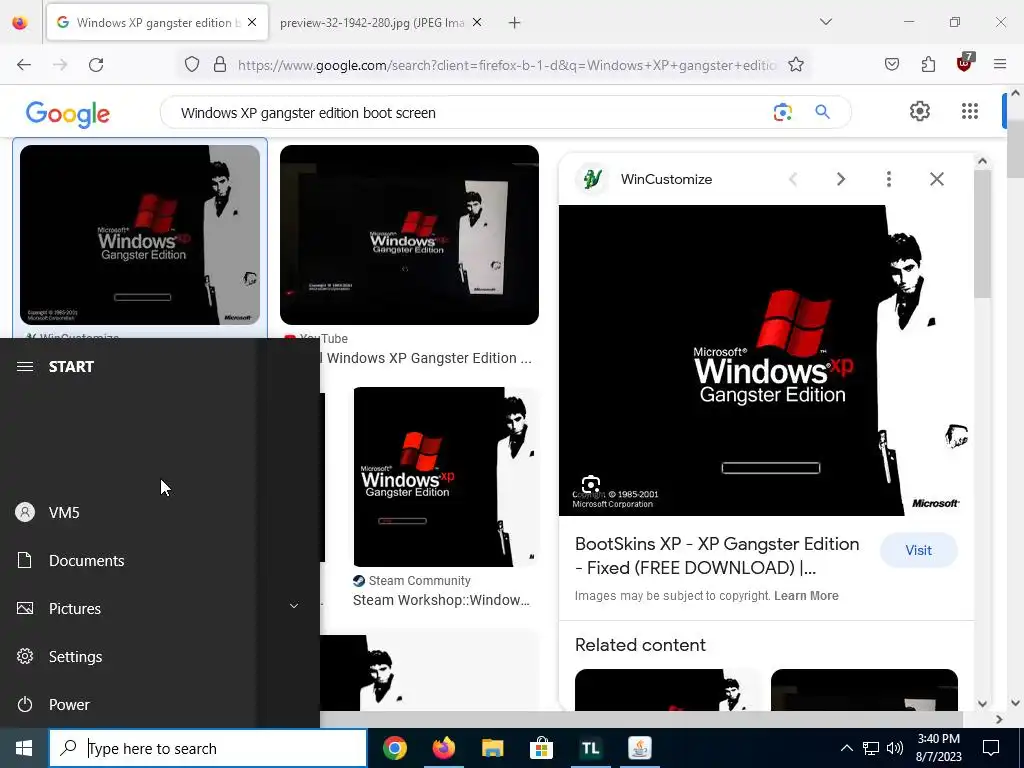Collapse the Start menu hamburger

25,366
